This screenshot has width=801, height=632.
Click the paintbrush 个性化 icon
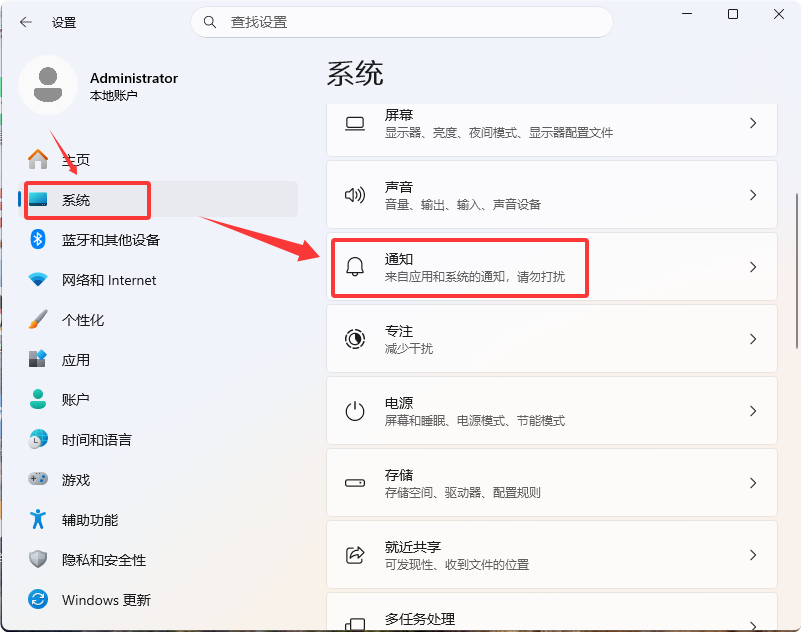click(x=38, y=319)
